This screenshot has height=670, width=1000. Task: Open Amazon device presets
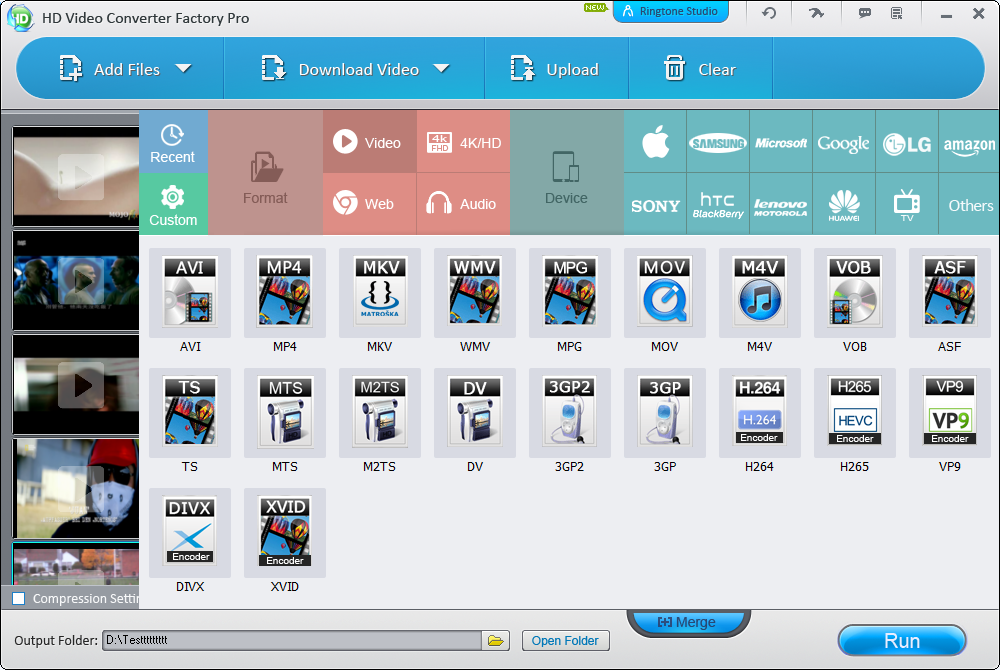click(x=969, y=142)
